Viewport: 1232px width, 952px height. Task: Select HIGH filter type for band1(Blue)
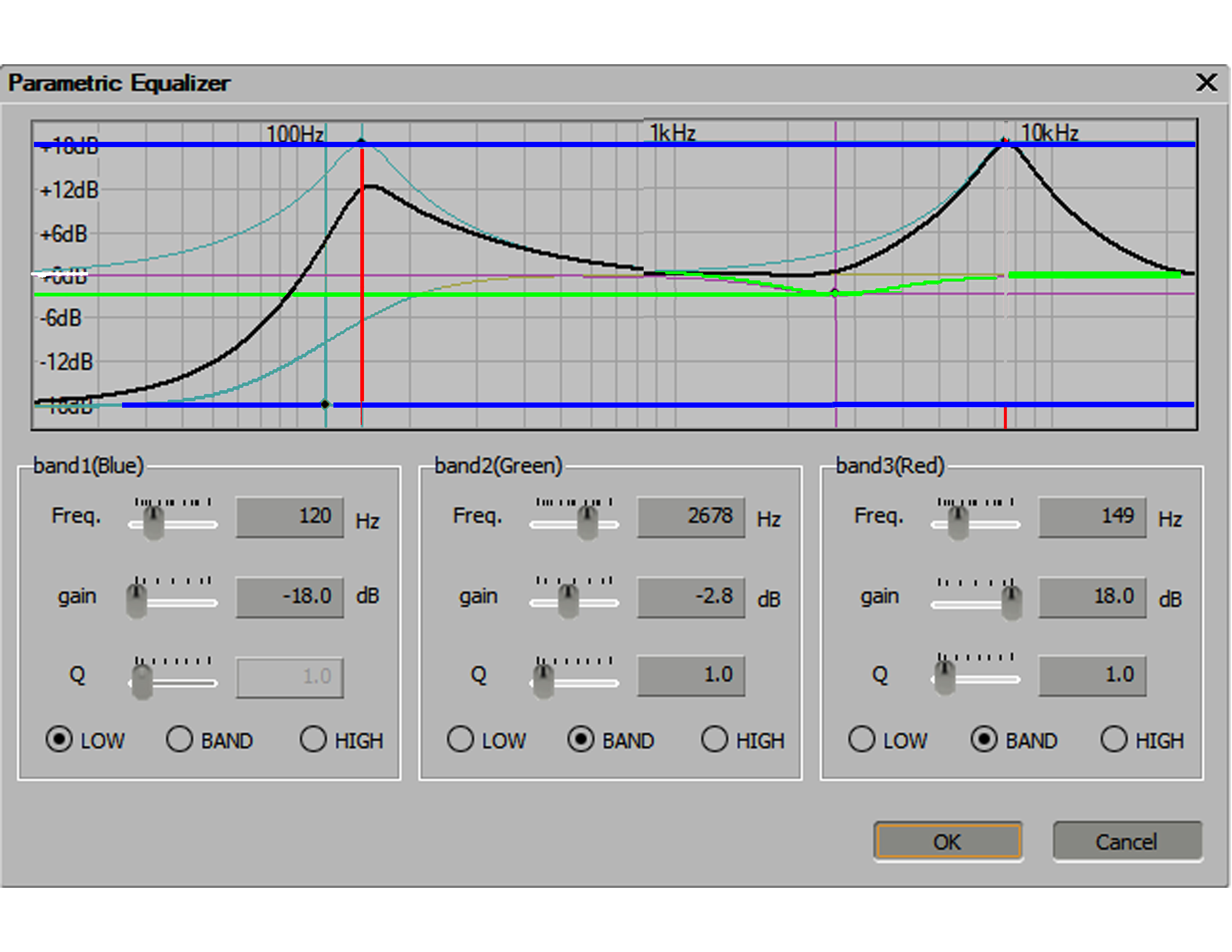tap(313, 739)
